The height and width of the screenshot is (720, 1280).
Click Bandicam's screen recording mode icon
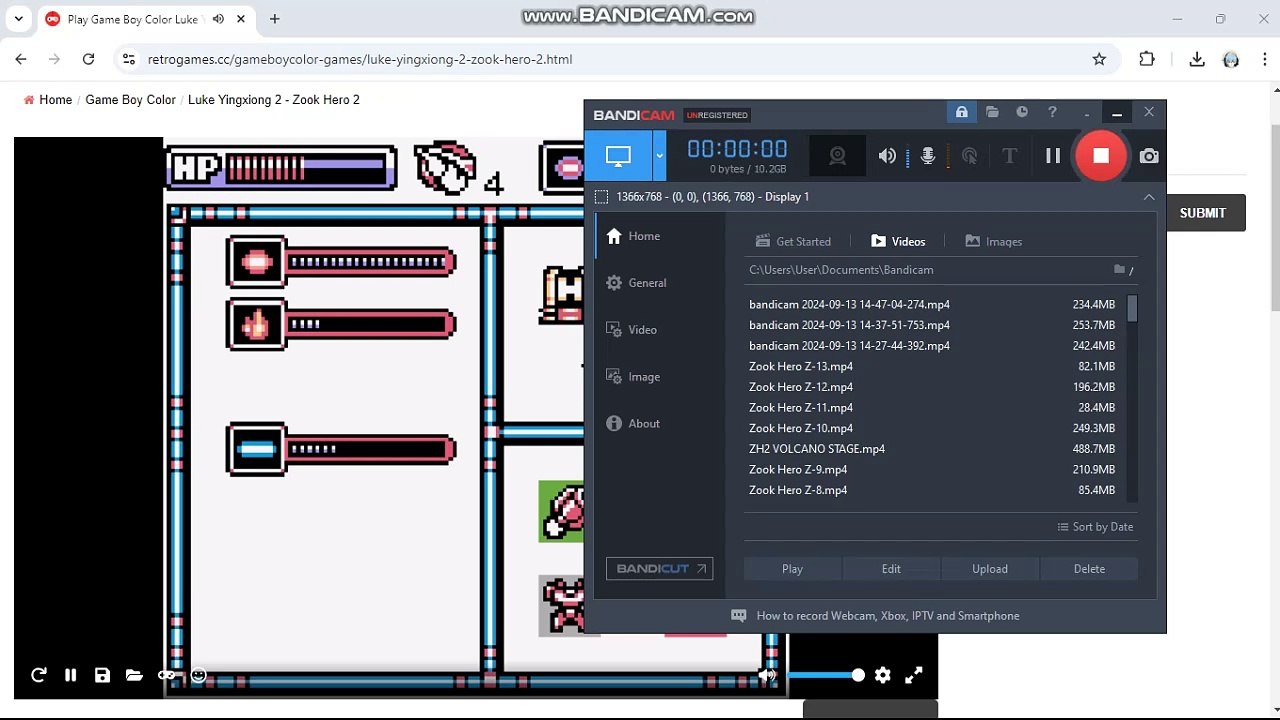pyautogui.click(x=618, y=156)
